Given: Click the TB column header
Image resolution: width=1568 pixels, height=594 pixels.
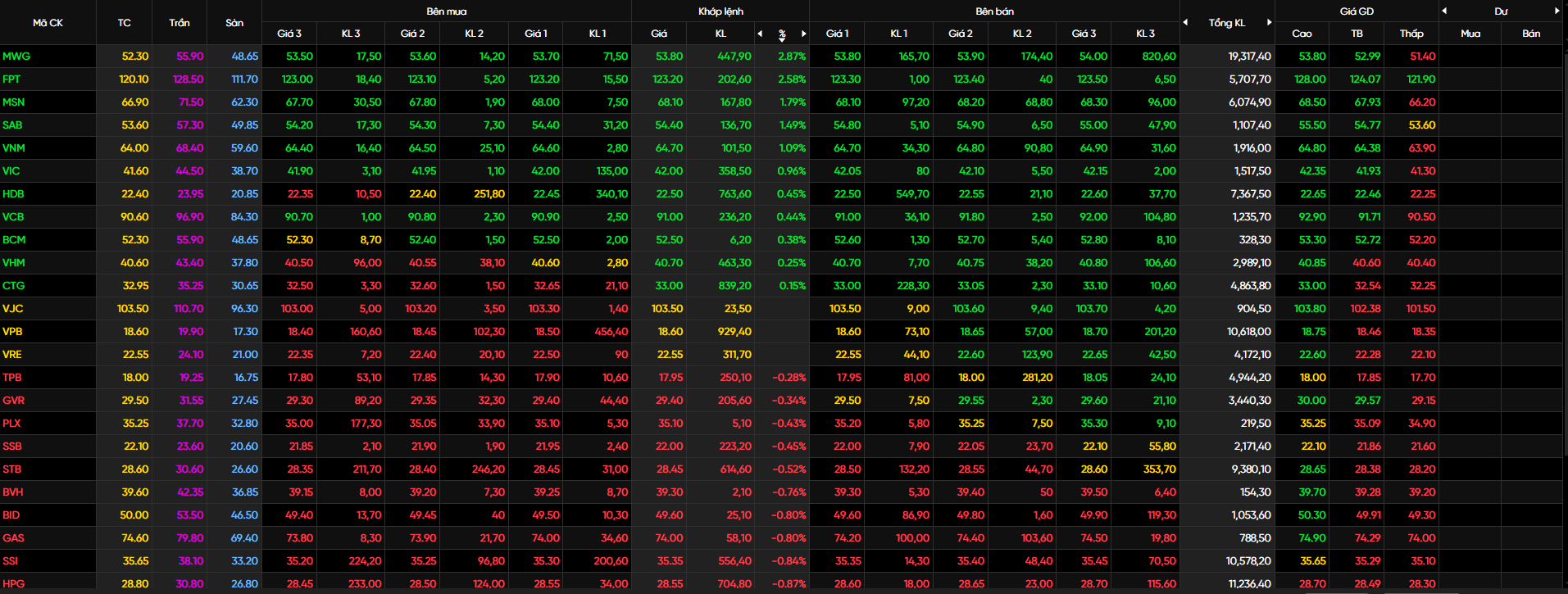Looking at the screenshot, I should pos(1357,34).
